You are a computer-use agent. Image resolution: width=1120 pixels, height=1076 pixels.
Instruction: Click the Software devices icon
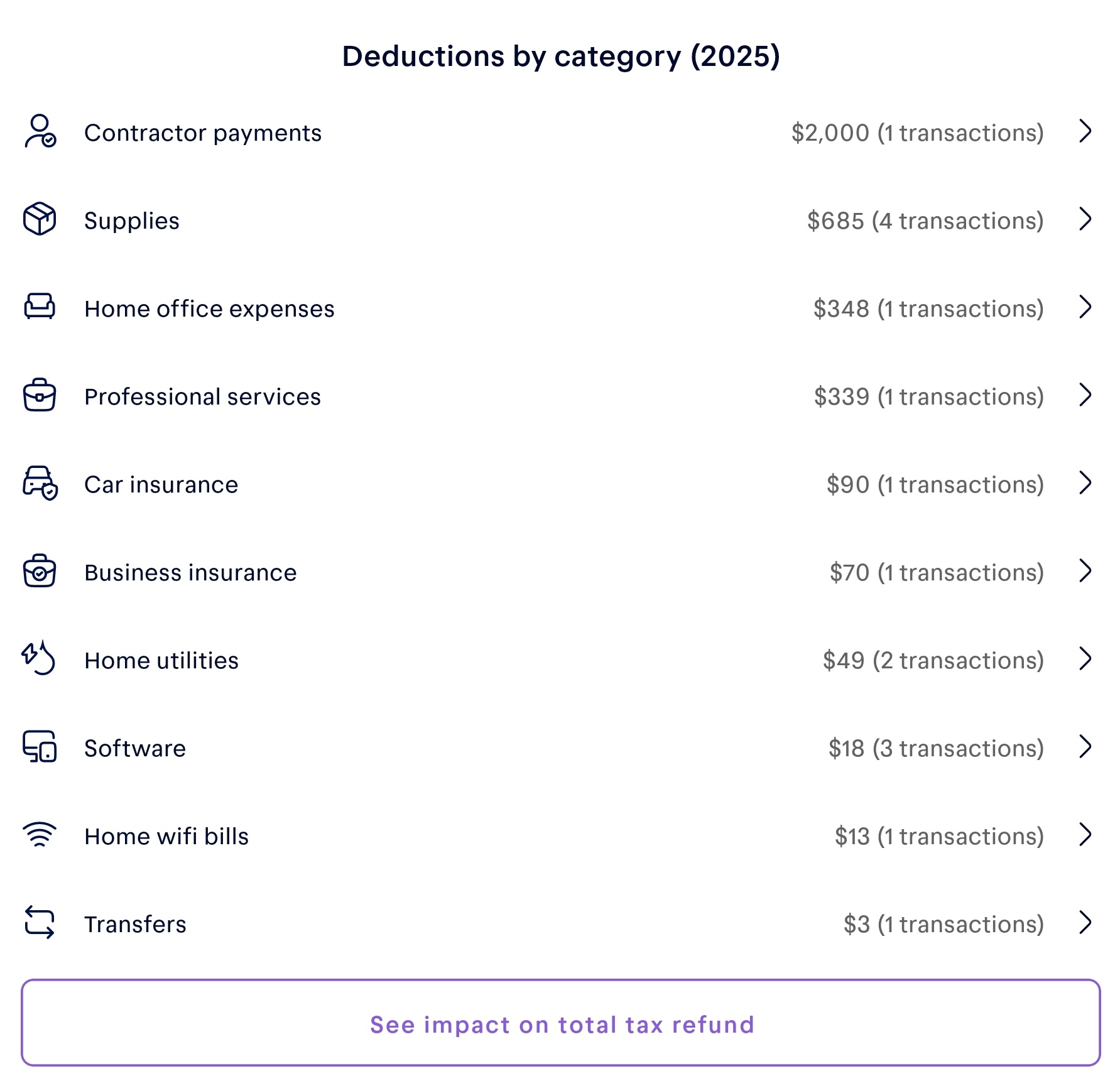point(40,747)
